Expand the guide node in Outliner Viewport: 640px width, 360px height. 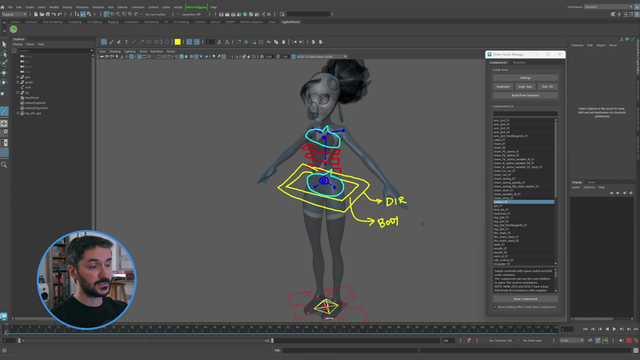pyautogui.click(x=18, y=82)
